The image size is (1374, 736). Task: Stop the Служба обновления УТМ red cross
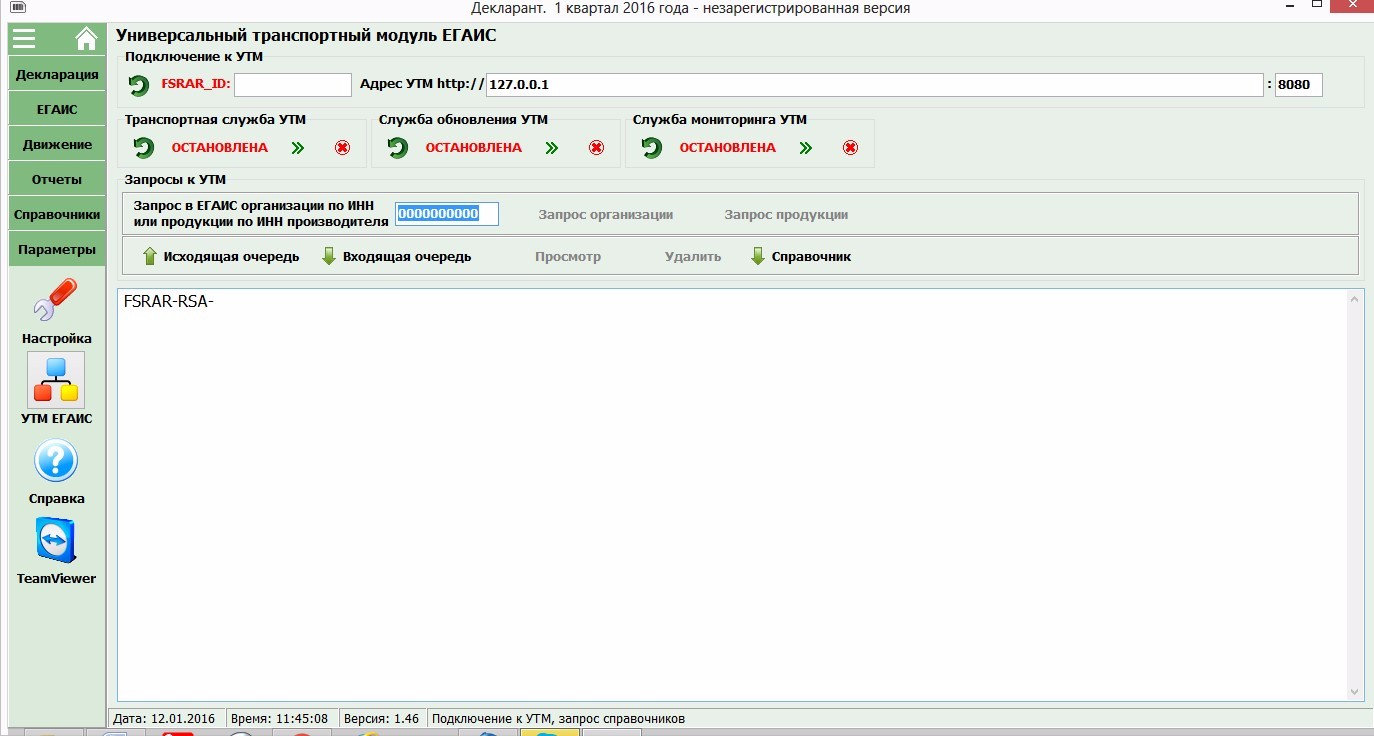(596, 148)
